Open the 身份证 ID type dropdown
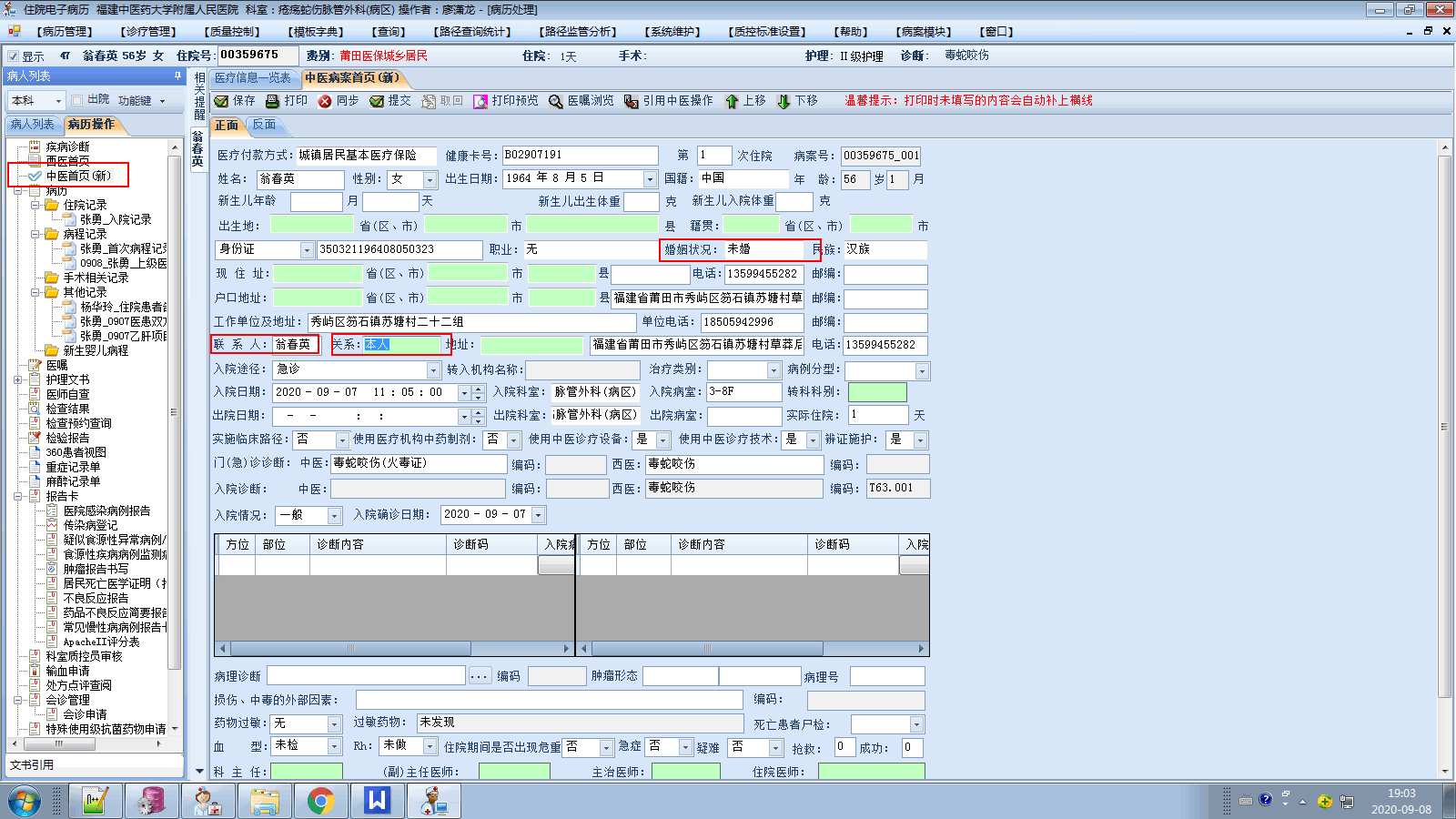This screenshot has width=1456, height=819. click(307, 249)
